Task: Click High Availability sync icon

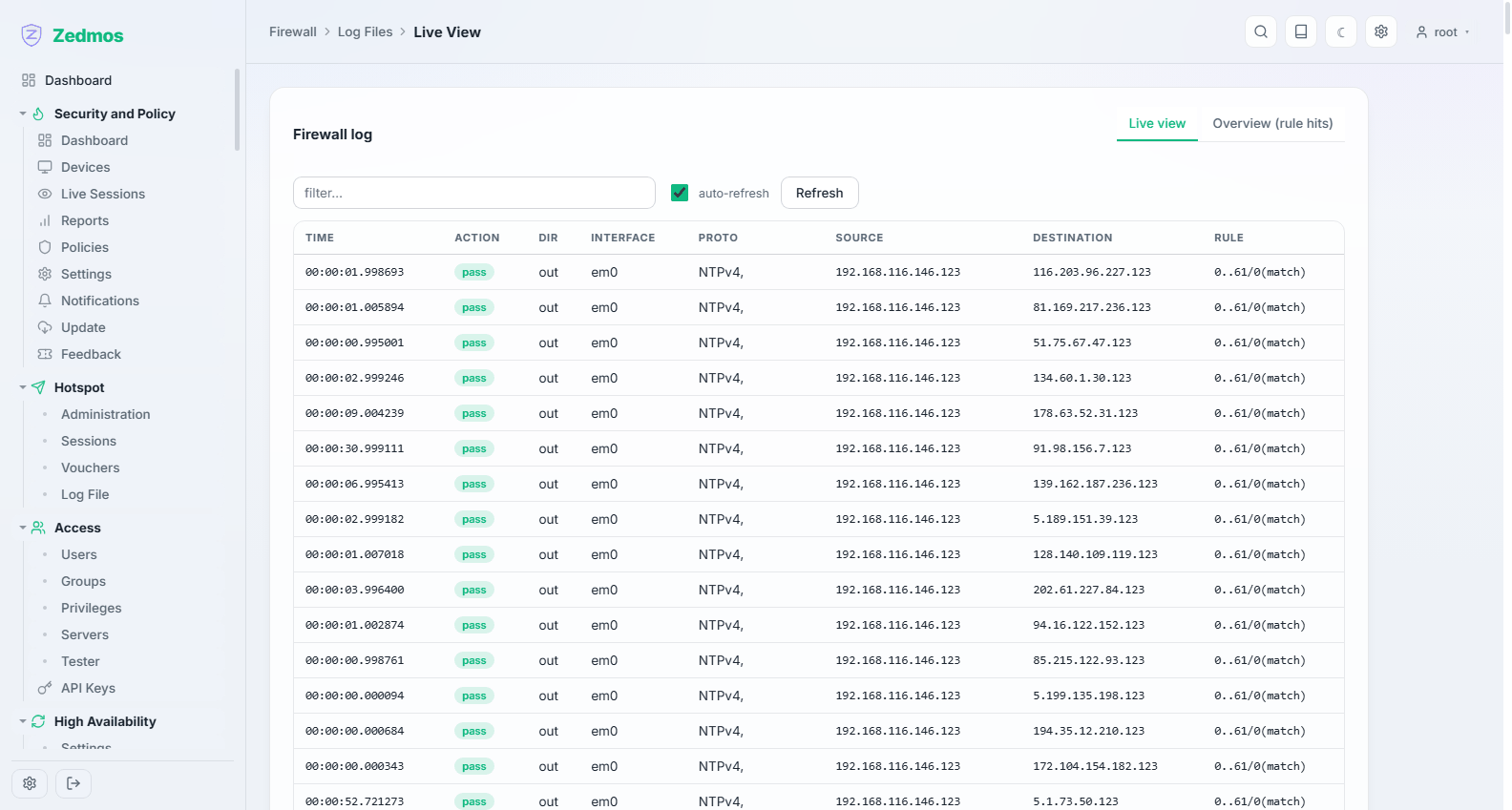Action: [38, 721]
